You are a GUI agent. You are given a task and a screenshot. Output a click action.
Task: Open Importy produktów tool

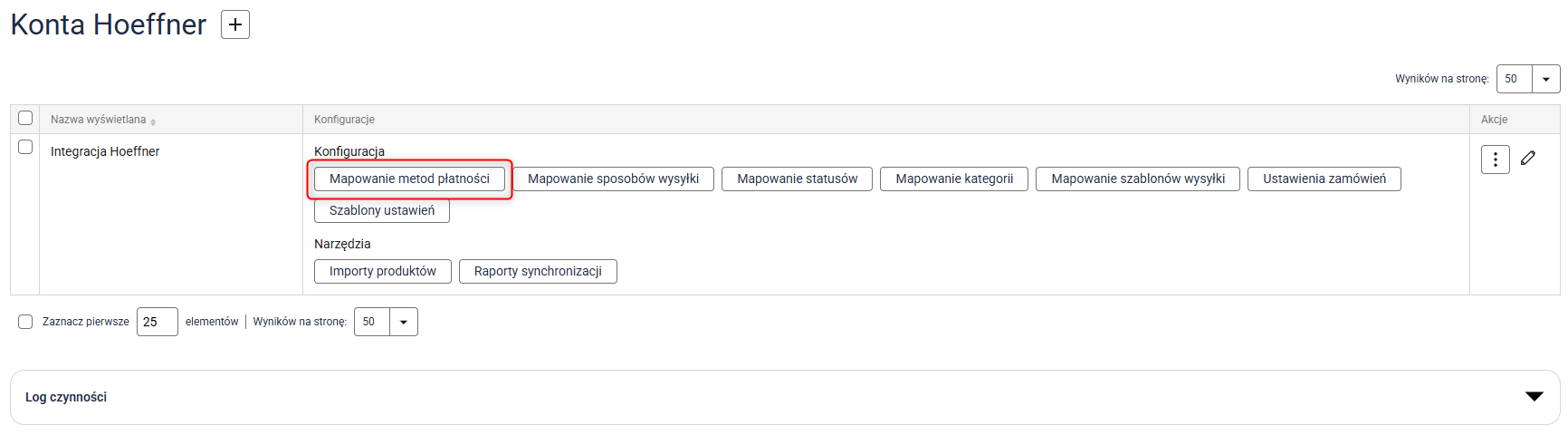pos(382,271)
